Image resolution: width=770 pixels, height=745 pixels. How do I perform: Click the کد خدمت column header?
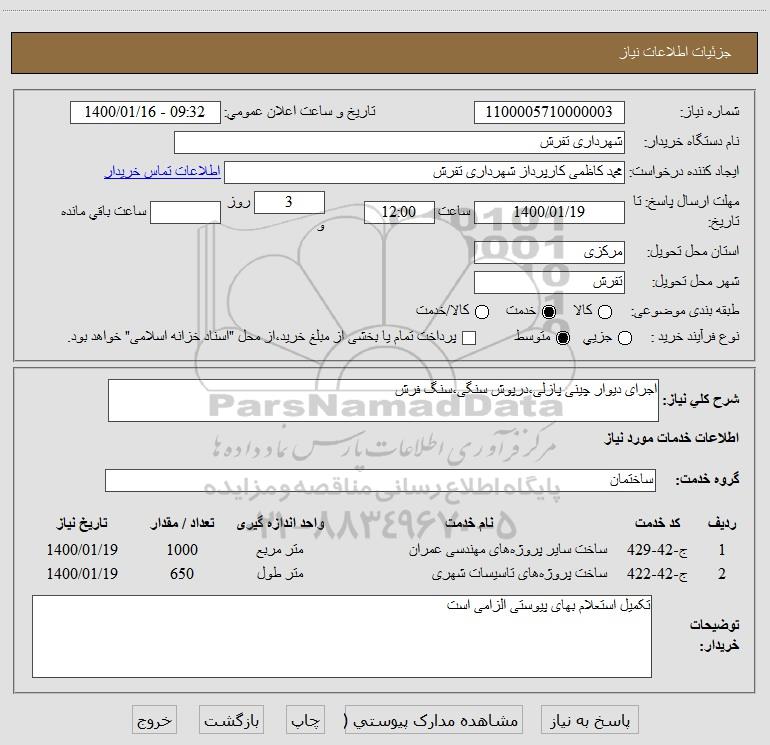[x=658, y=524]
